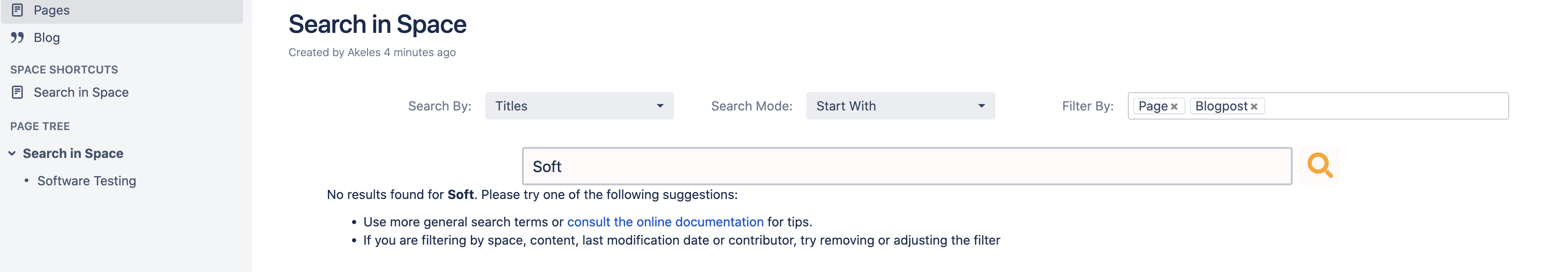The width and height of the screenshot is (1568, 272).
Task: Select Search in Space tree root page
Action: 73,154
